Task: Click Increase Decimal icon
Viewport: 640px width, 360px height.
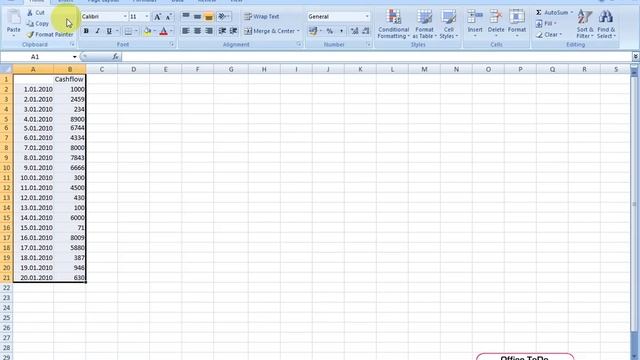Action: tap(354, 31)
